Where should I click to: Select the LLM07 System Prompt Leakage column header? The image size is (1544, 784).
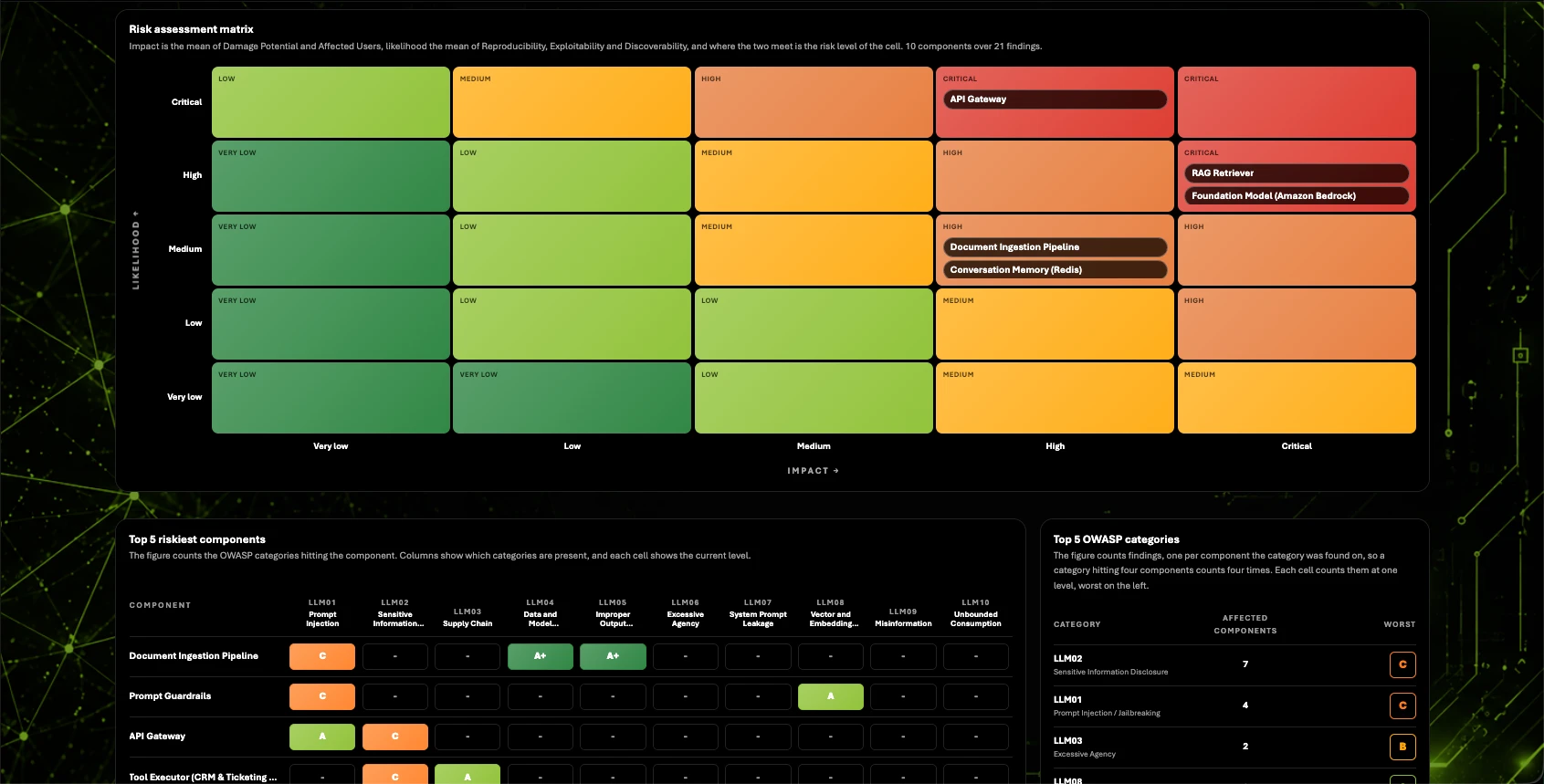(758, 613)
